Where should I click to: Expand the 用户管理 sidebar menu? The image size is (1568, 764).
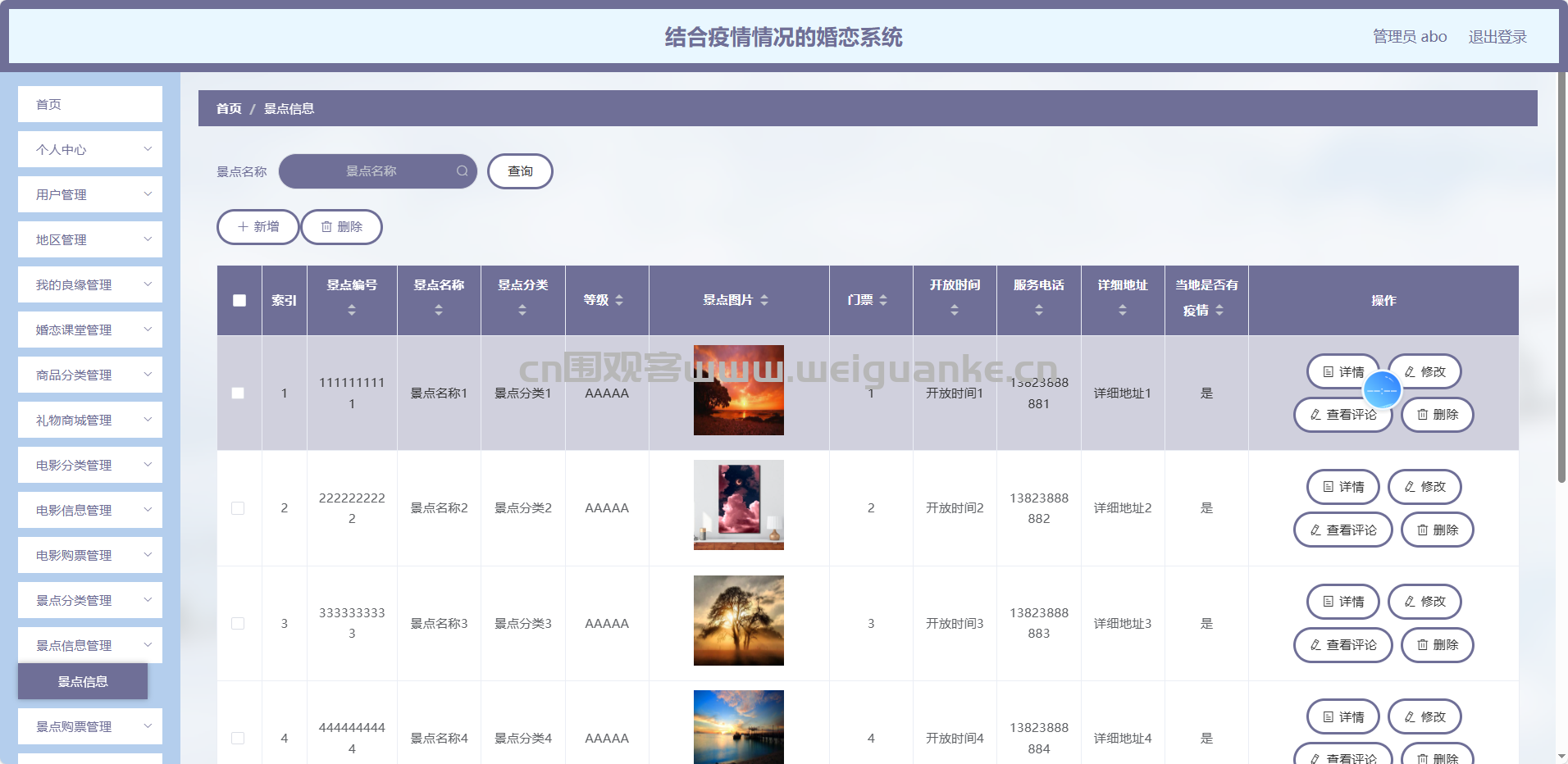point(90,195)
